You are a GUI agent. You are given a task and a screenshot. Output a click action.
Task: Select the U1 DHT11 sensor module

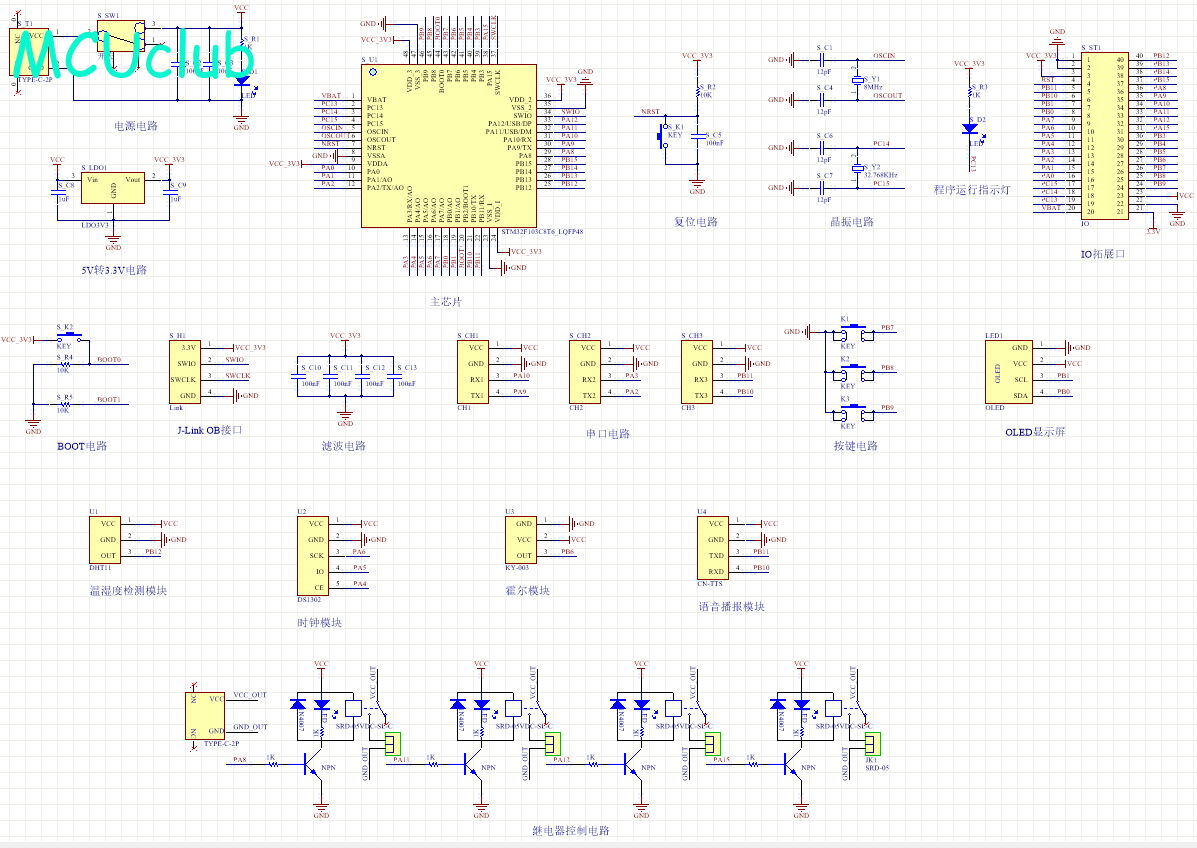click(105, 540)
